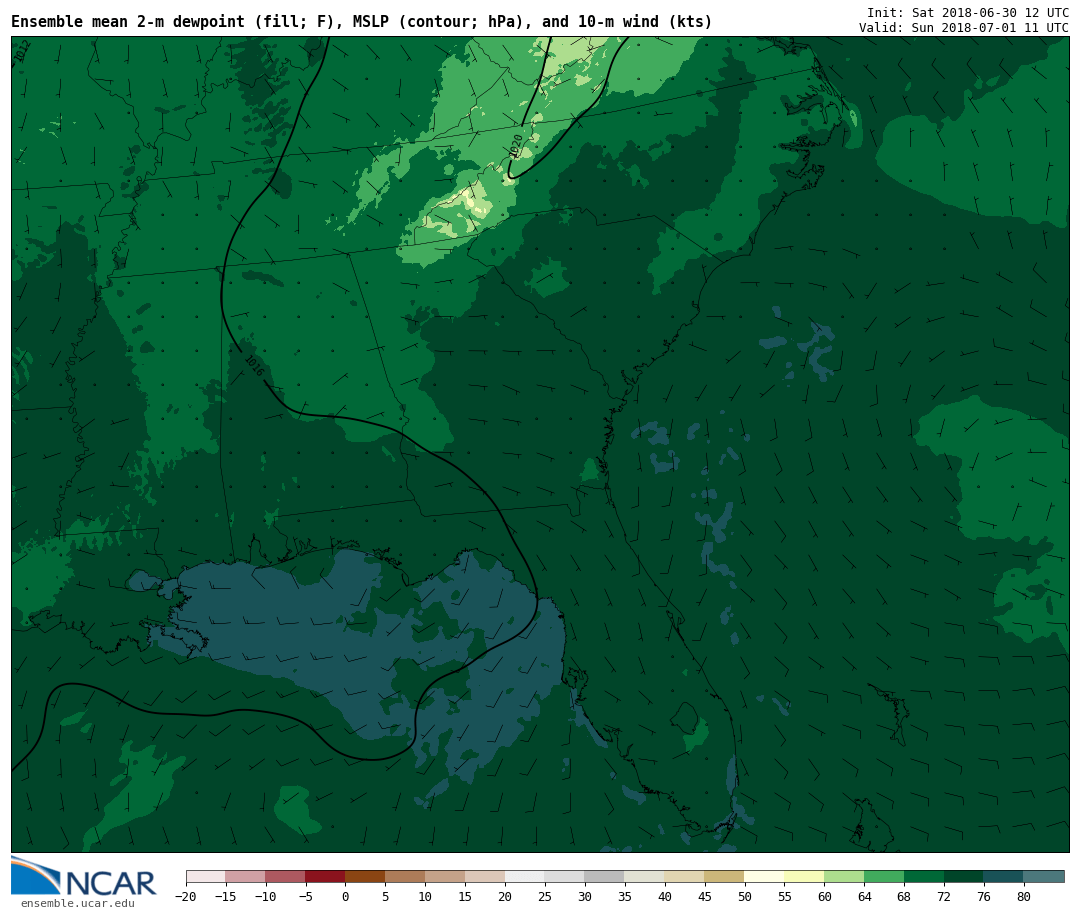The width and height of the screenshot is (1080, 915).
Task: Pick the colorbar swatch between 35 and 40
Action: coord(645,876)
